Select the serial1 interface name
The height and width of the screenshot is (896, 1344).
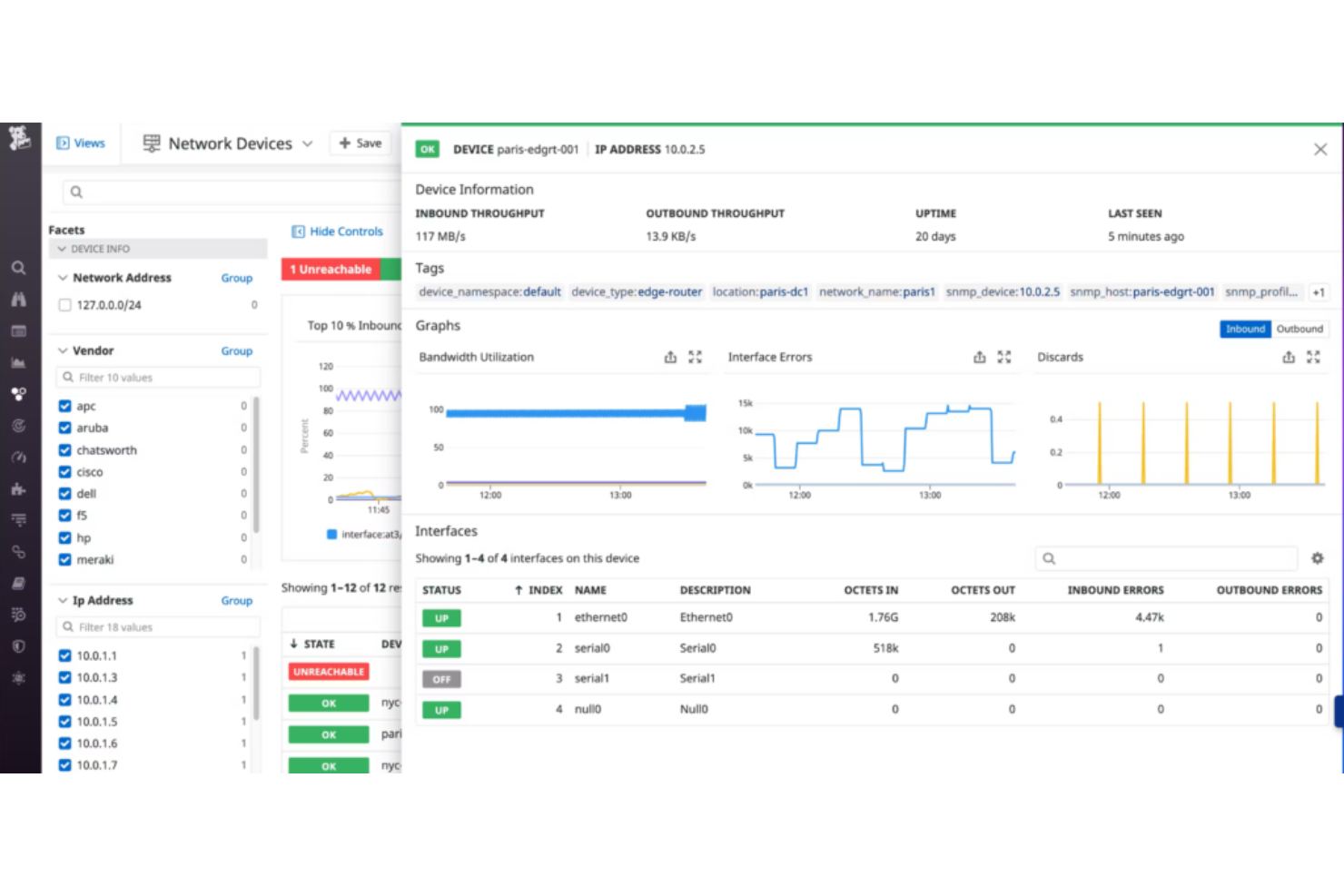[x=591, y=678]
